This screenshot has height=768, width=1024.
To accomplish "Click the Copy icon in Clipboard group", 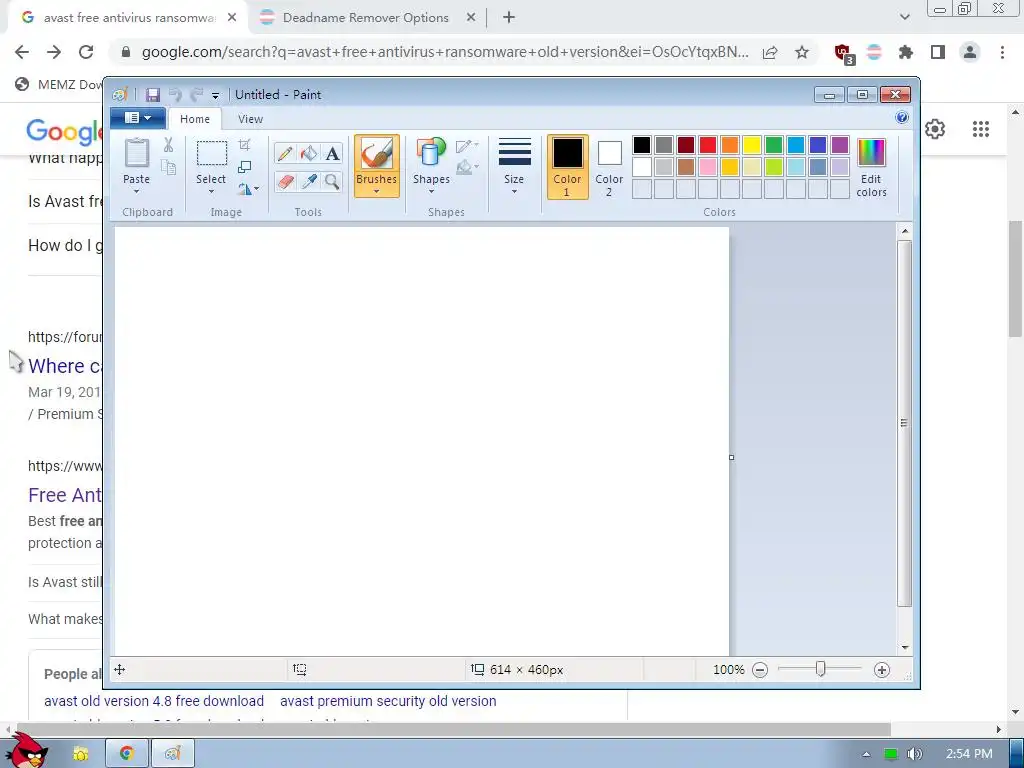I will click(x=168, y=168).
